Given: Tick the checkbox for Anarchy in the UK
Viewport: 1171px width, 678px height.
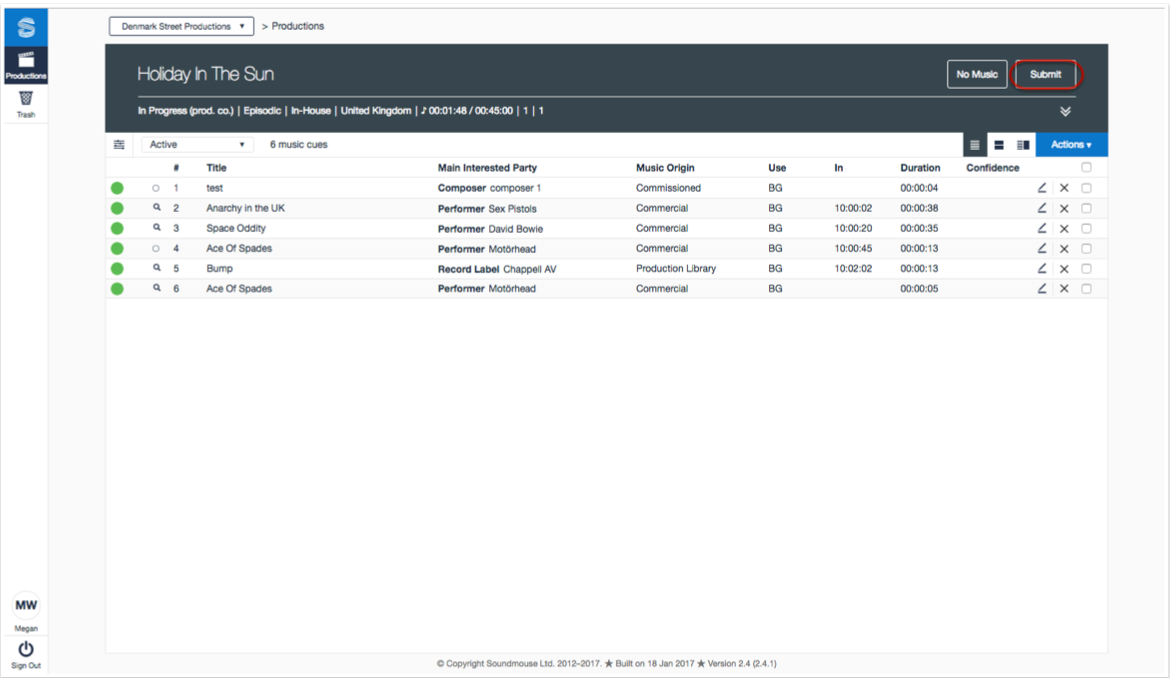Looking at the screenshot, I should point(1087,208).
